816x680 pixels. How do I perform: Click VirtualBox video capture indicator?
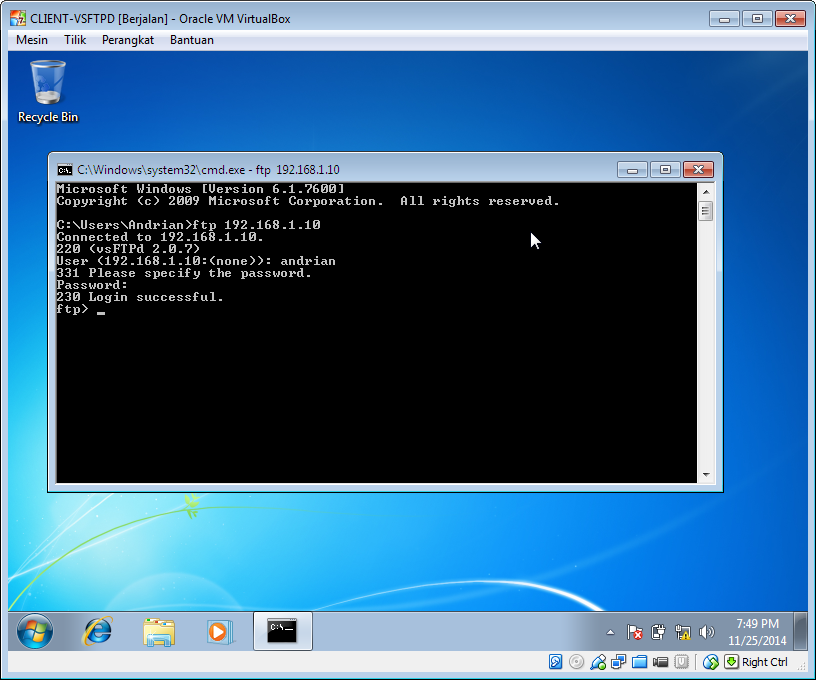(660, 662)
